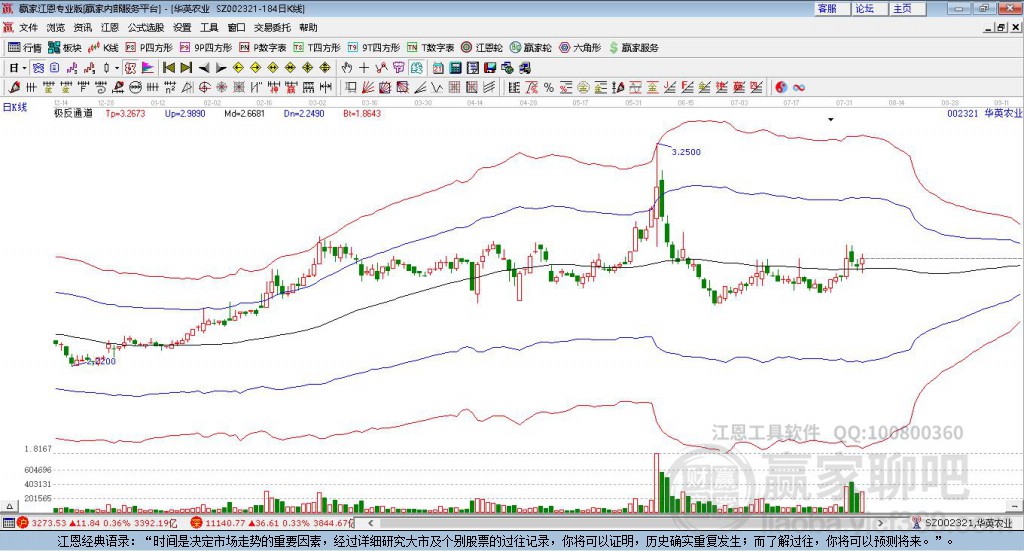Click the small black triangle marker above chart

coord(831,119)
